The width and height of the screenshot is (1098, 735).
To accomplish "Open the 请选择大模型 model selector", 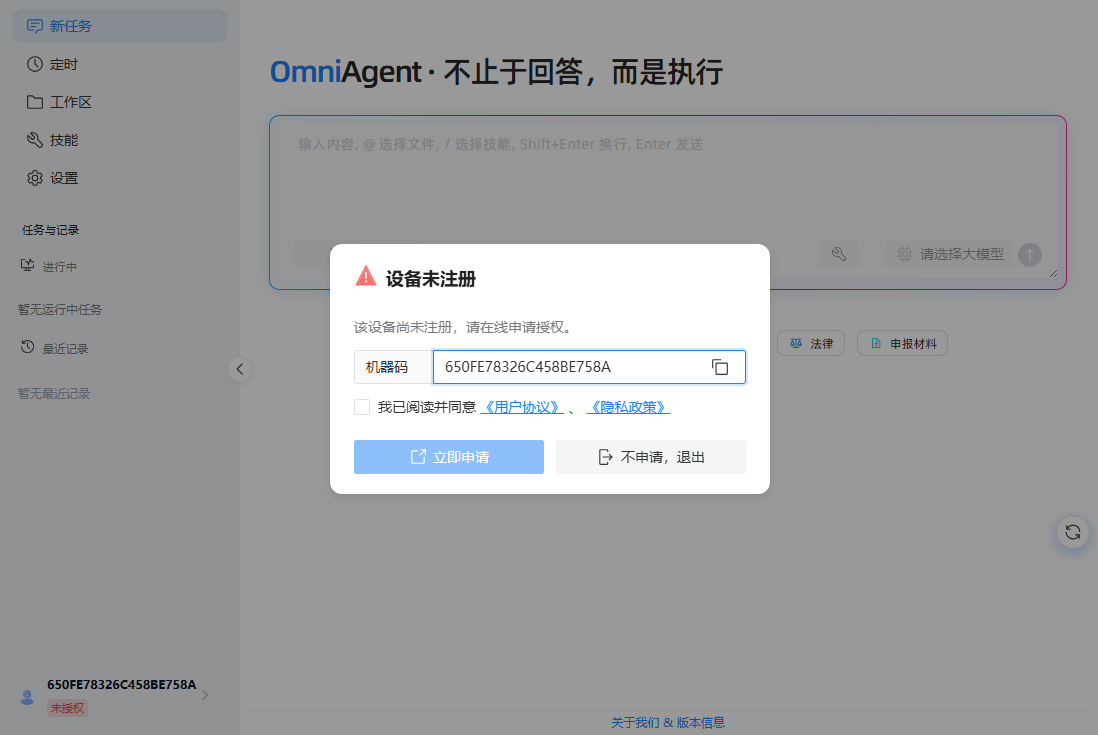I will pyautogui.click(x=950, y=254).
